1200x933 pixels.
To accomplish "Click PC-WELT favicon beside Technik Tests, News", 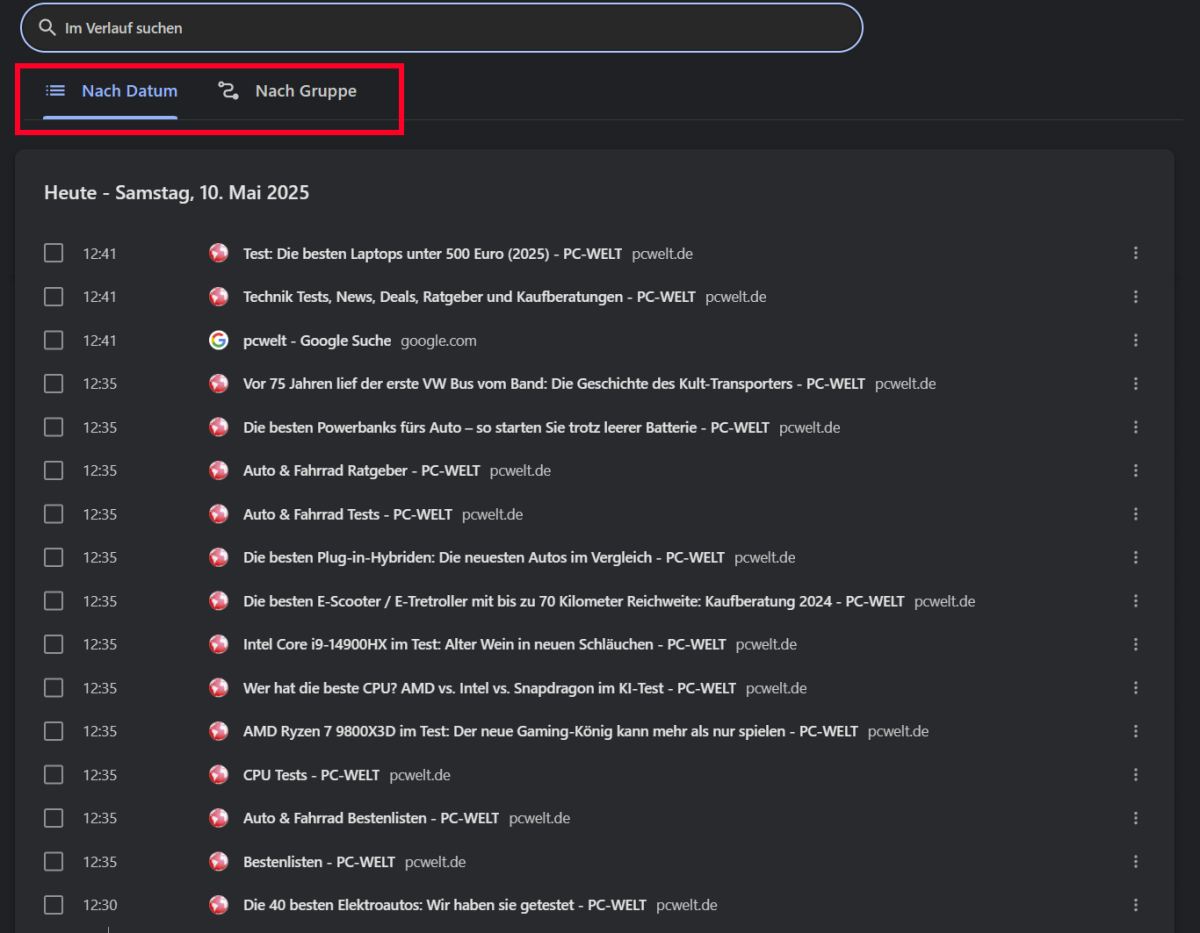I will pos(218,297).
